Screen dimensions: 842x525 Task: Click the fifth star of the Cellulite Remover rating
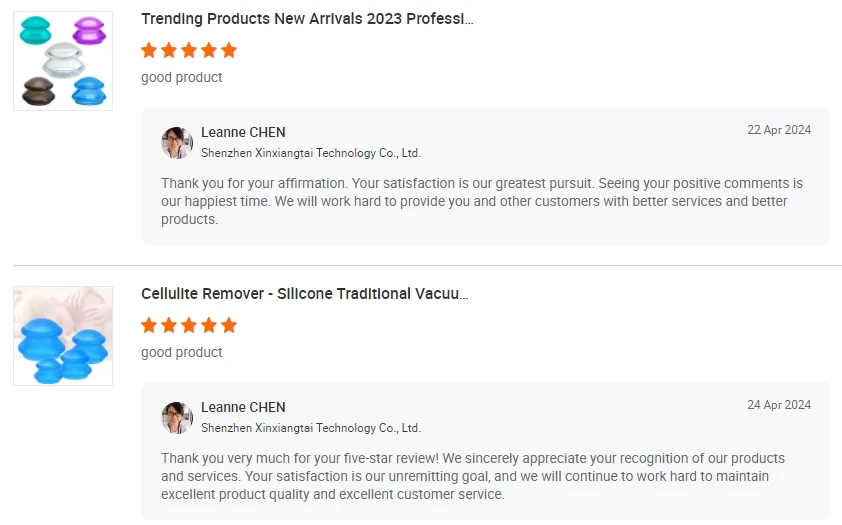[229, 325]
